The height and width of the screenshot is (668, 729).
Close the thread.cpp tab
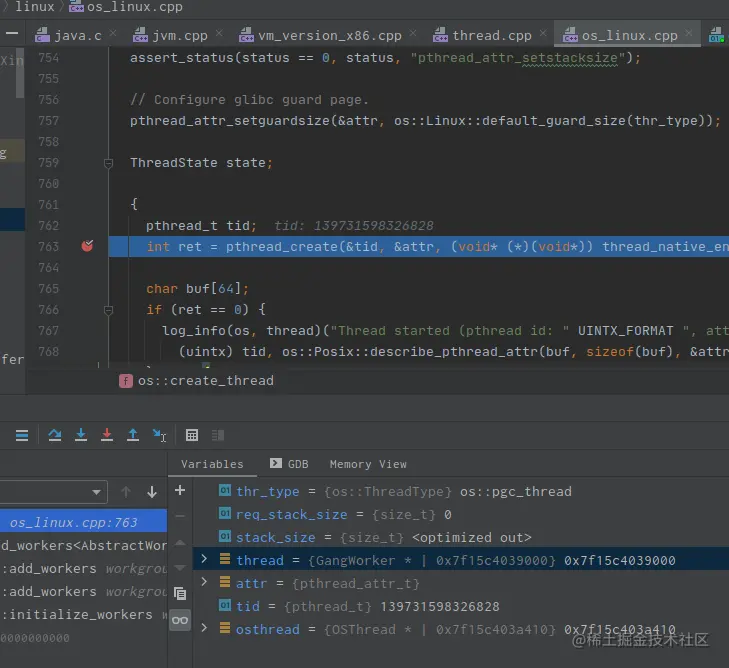[543, 33]
